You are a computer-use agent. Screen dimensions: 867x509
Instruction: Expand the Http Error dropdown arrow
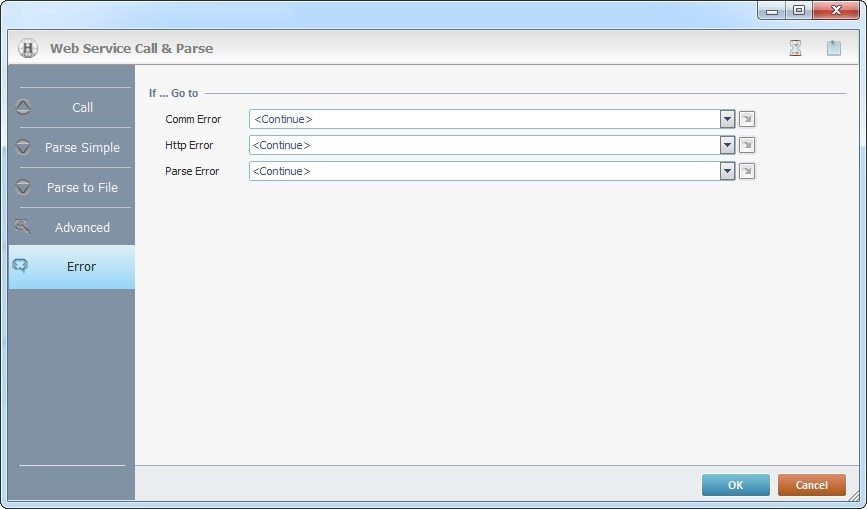click(727, 145)
